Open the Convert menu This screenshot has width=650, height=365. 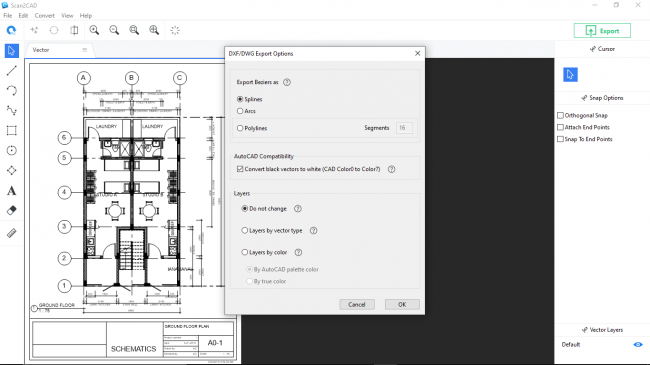45,15
